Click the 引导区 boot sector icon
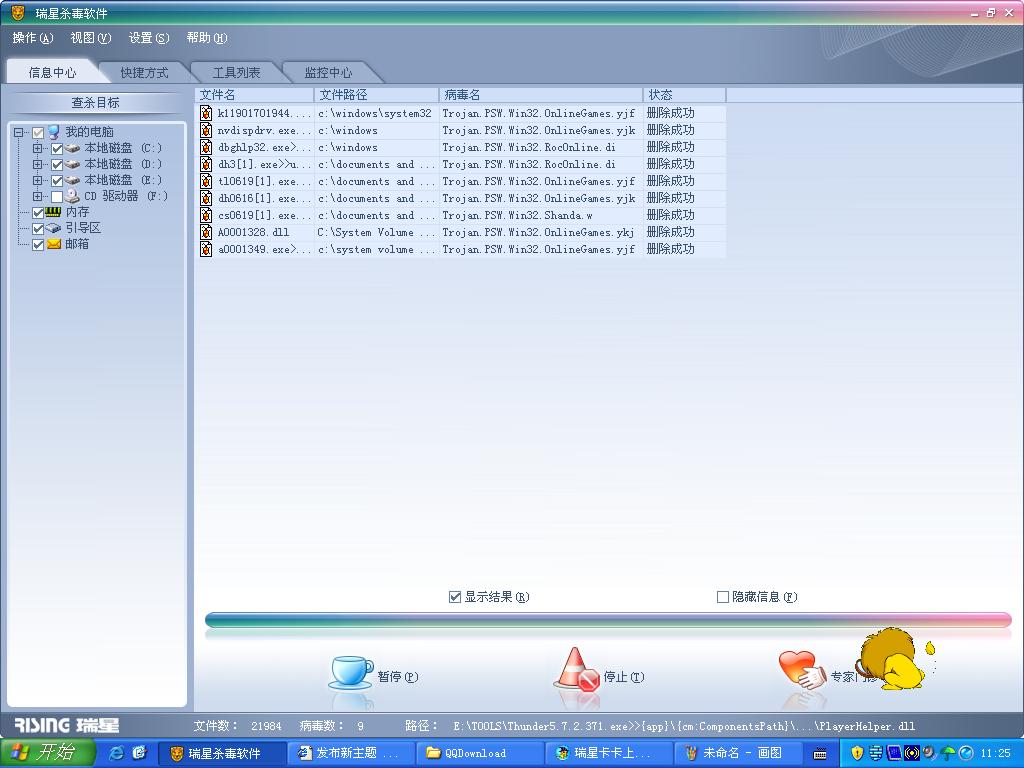The height and width of the screenshot is (768, 1024). pos(54,228)
